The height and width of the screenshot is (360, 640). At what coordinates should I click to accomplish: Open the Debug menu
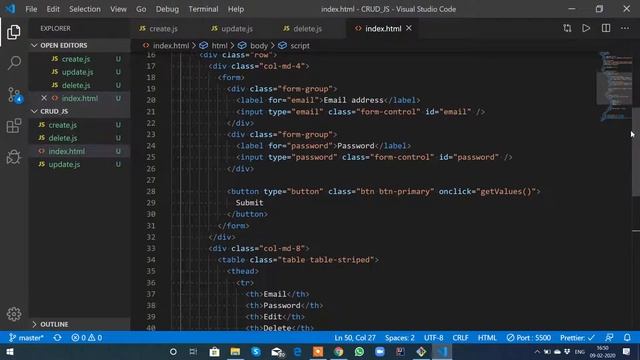pos(167,9)
